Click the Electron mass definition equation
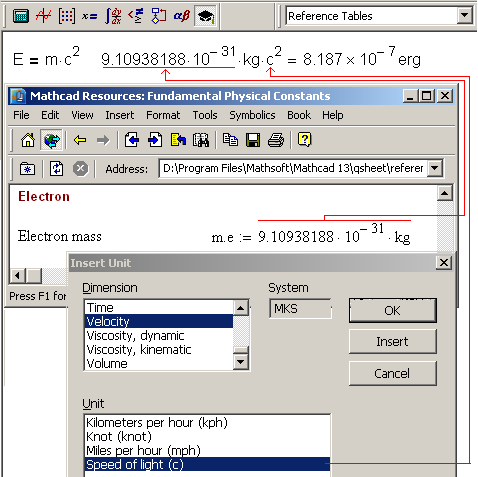Screen dimensions: 478x477 point(311,236)
